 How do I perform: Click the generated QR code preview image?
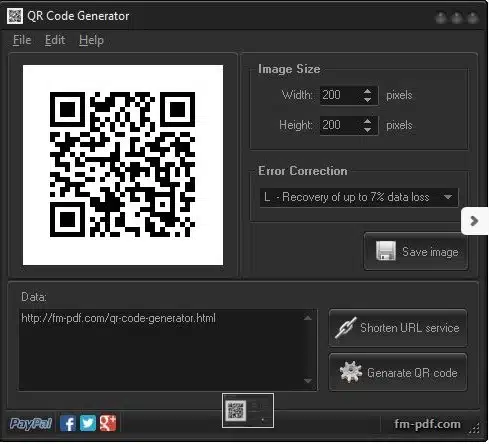[123, 165]
